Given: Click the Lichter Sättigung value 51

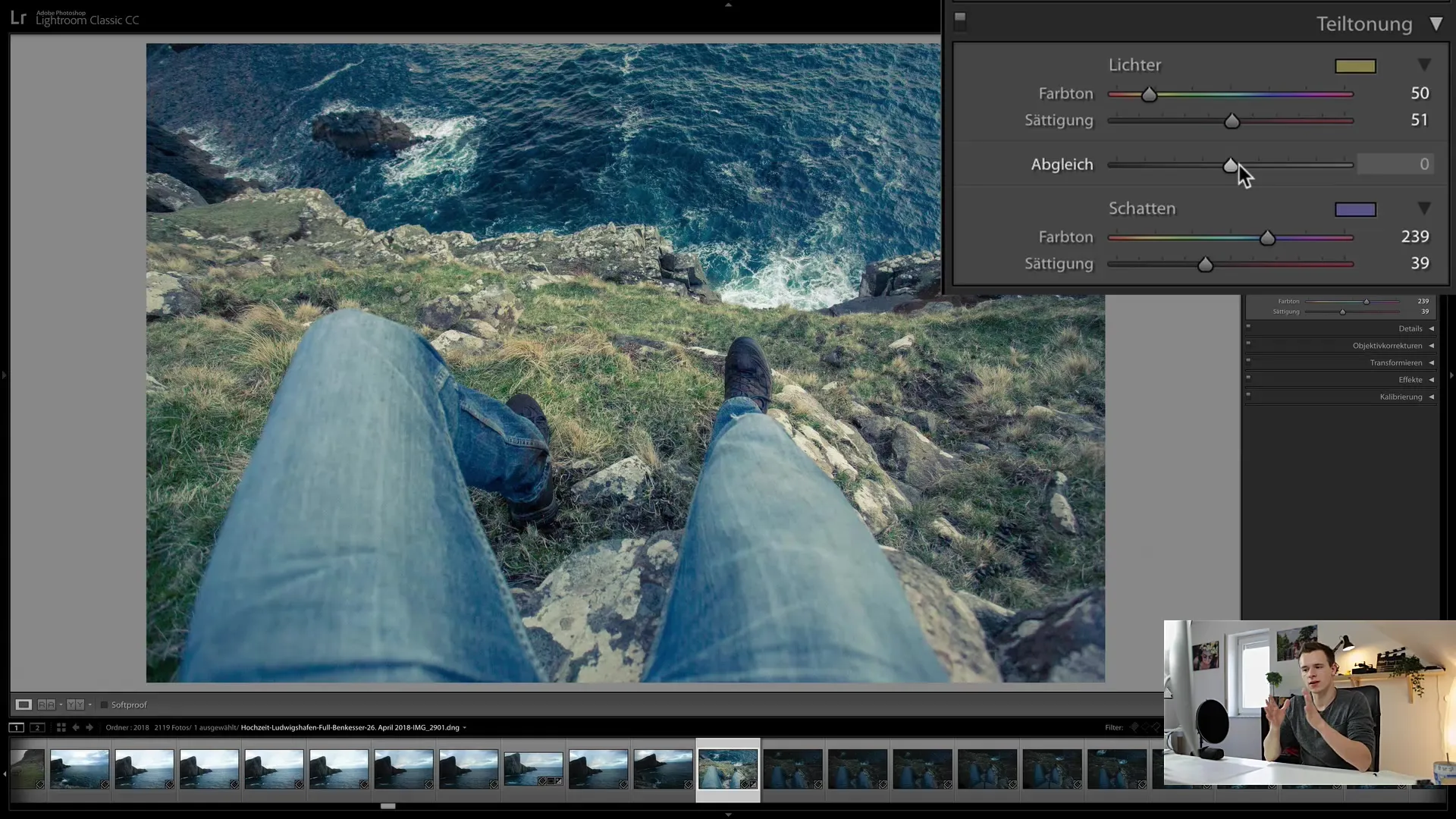Looking at the screenshot, I should pyautogui.click(x=1420, y=120).
